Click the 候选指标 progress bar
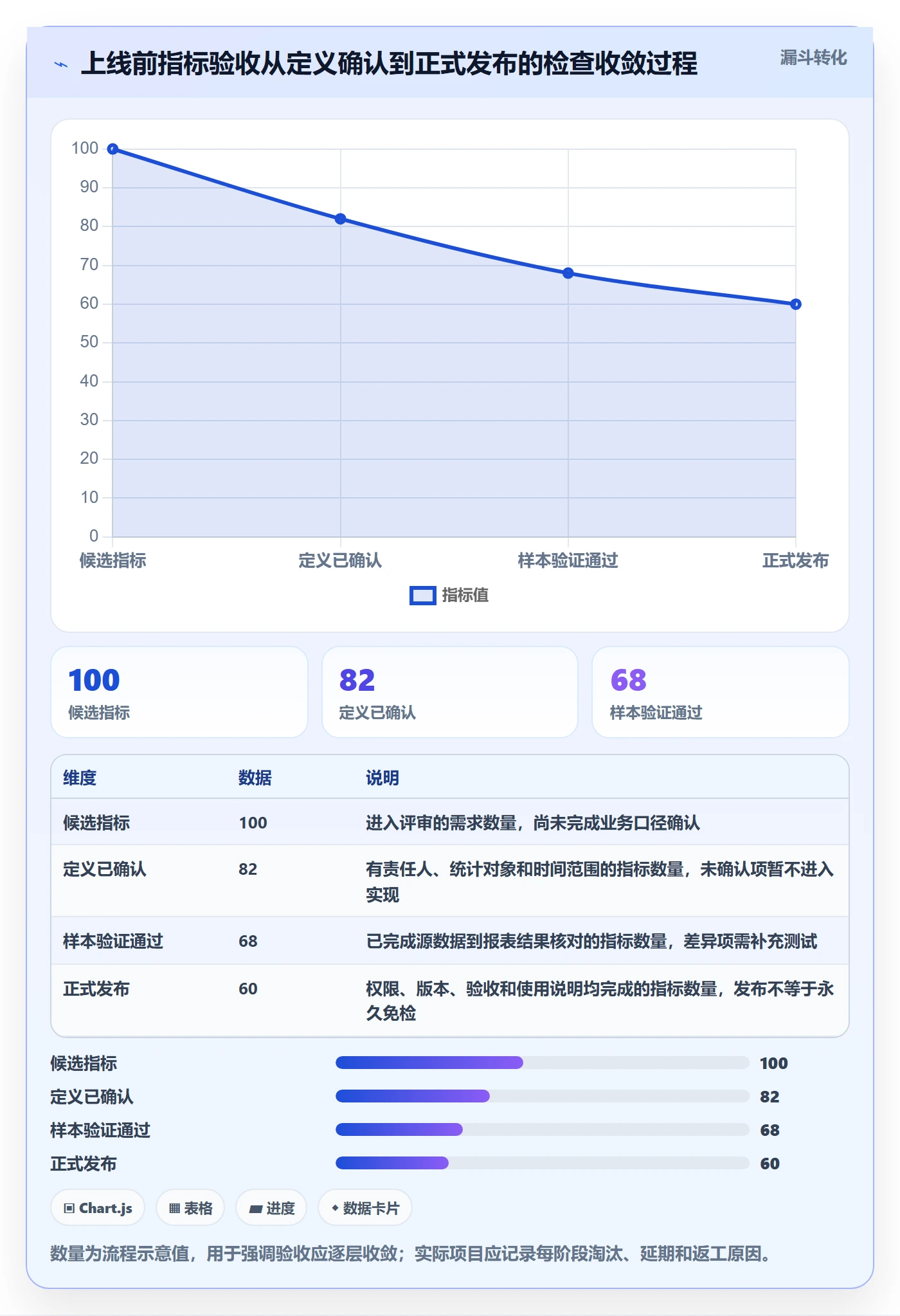The image size is (900, 1316). tap(543, 1063)
